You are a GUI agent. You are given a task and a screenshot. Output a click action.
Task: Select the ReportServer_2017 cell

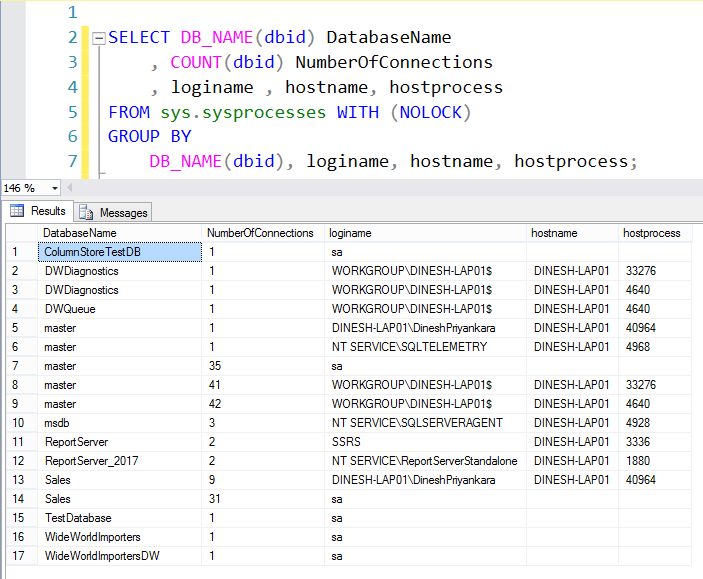(x=120, y=461)
